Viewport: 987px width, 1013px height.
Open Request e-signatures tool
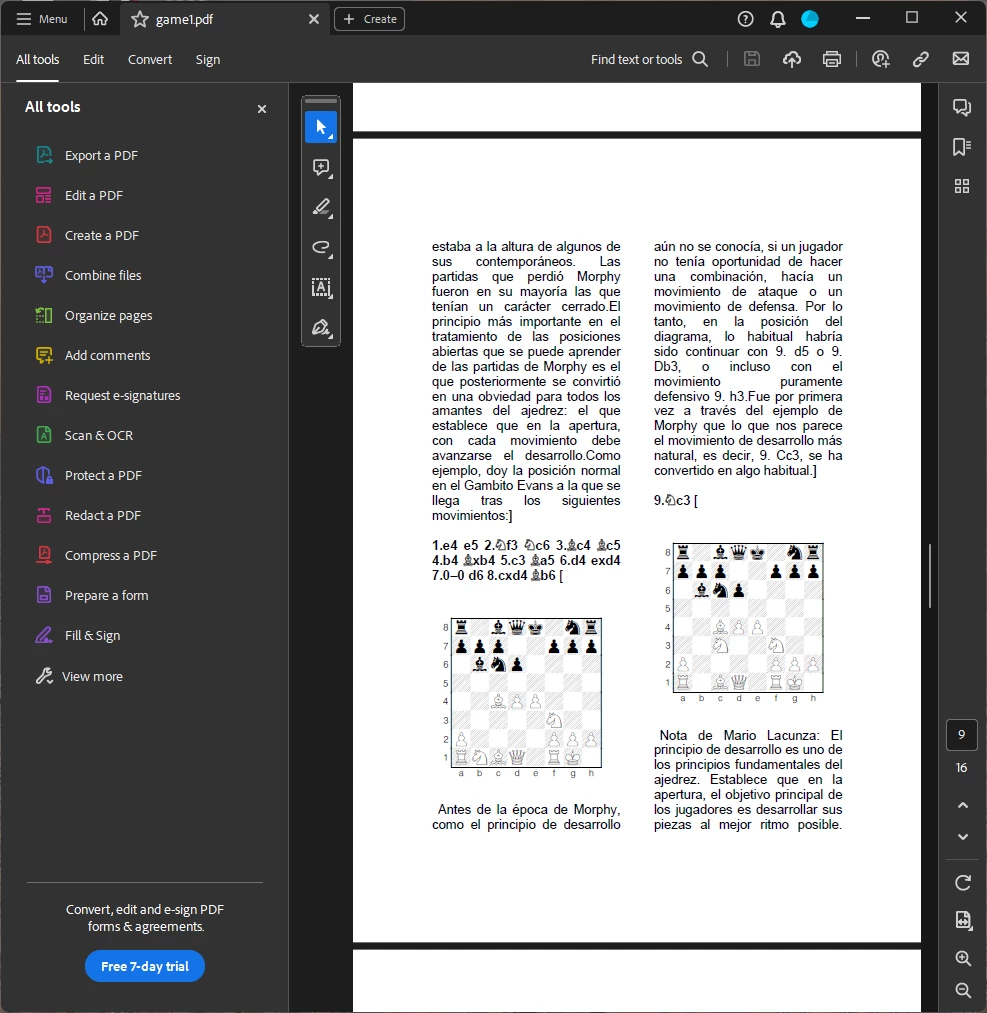click(x=108, y=396)
